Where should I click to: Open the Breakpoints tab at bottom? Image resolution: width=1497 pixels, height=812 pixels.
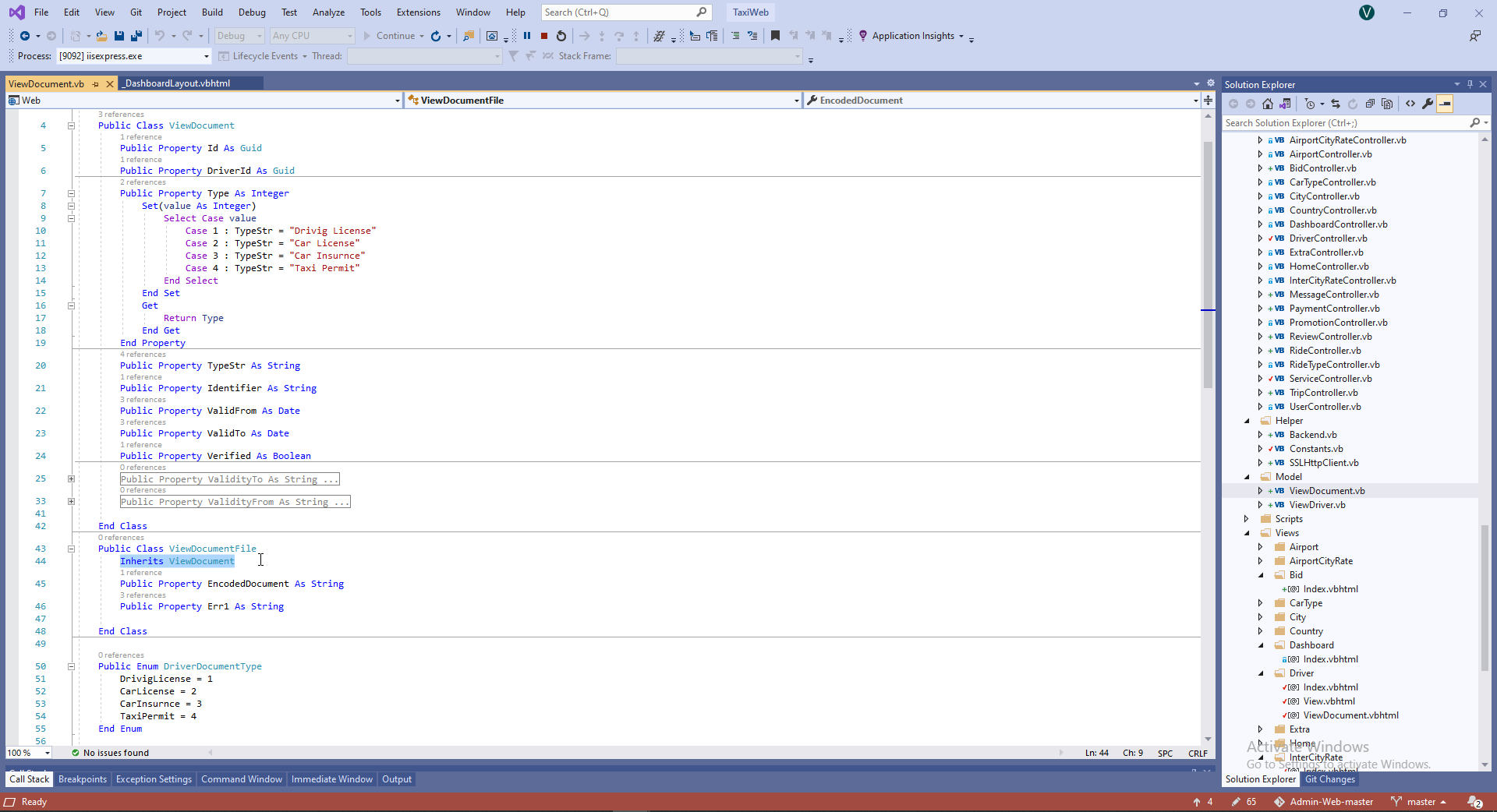tap(83, 779)
